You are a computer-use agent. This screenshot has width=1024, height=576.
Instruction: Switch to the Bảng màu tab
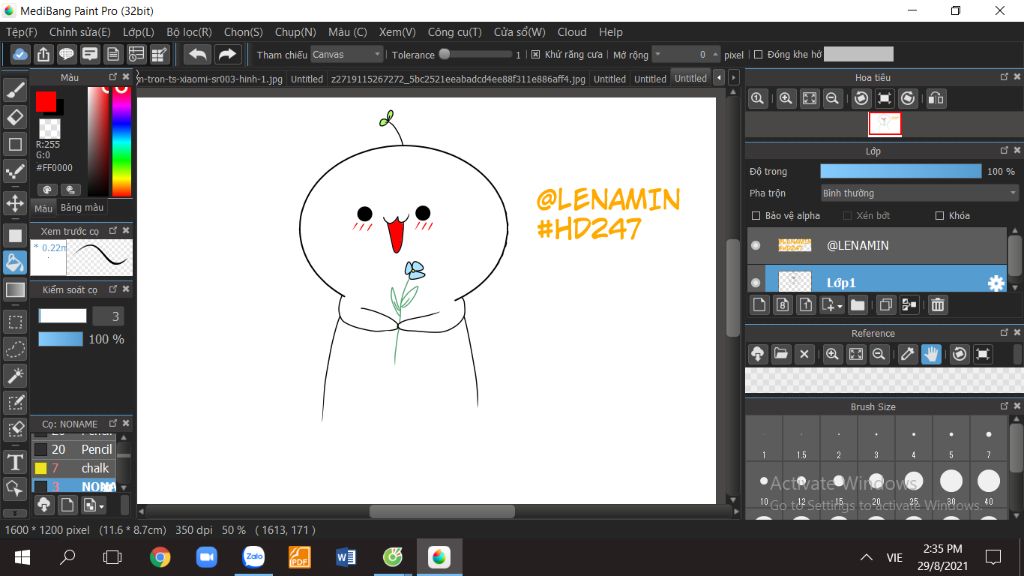click(x=82, y=208)
